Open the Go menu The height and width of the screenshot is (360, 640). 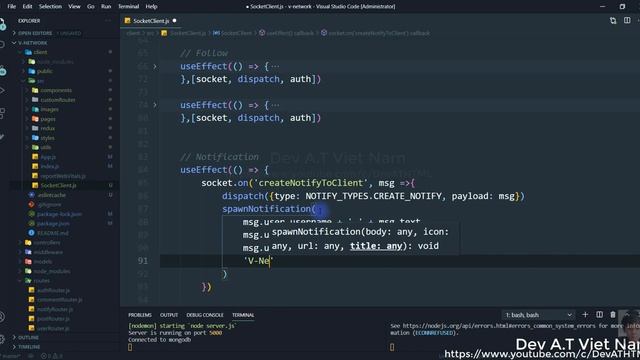click(91, 7)
